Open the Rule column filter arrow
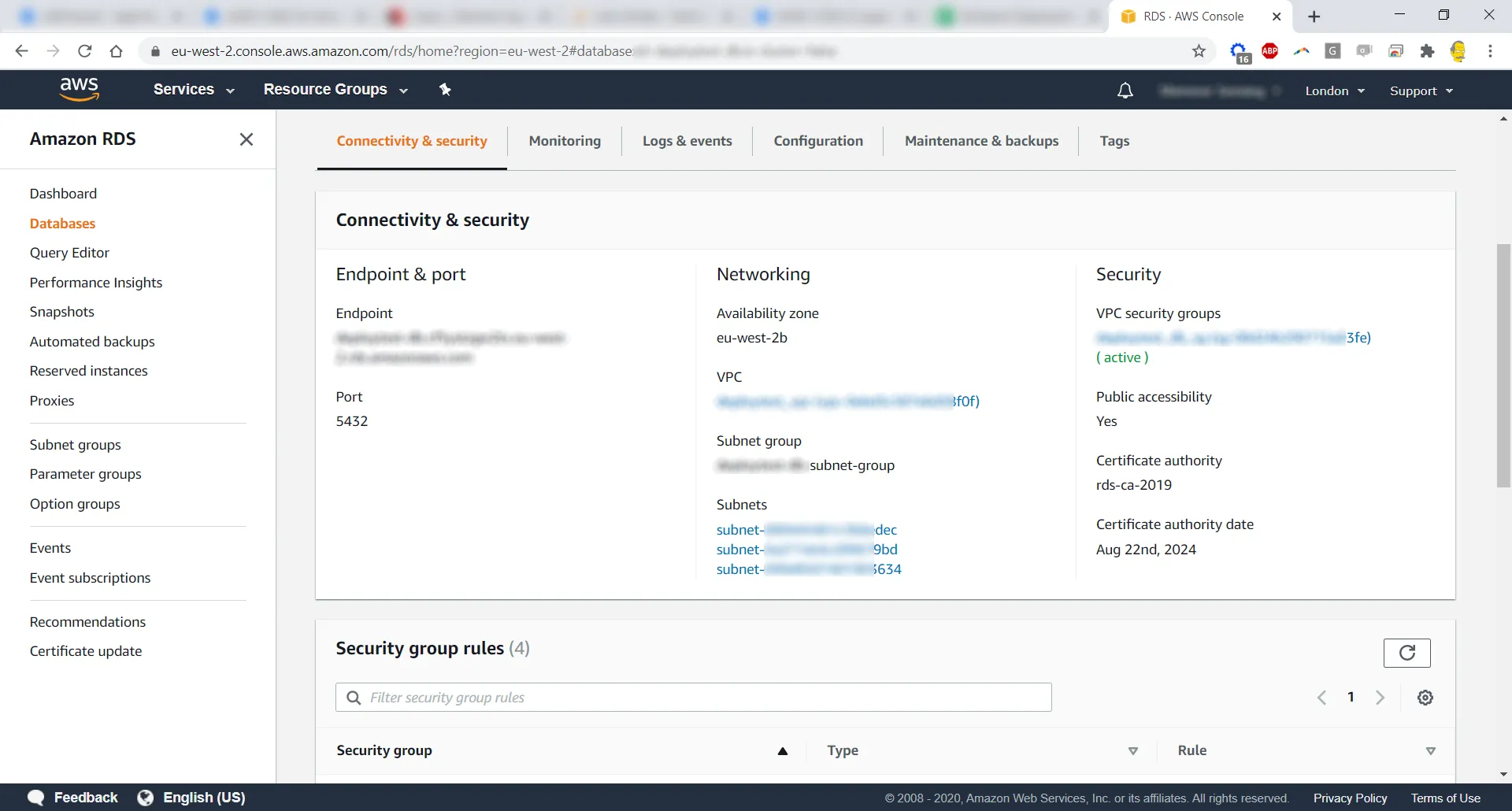Image resolution: width=1512 pixels, height=811 pixels. (1431, 751)
